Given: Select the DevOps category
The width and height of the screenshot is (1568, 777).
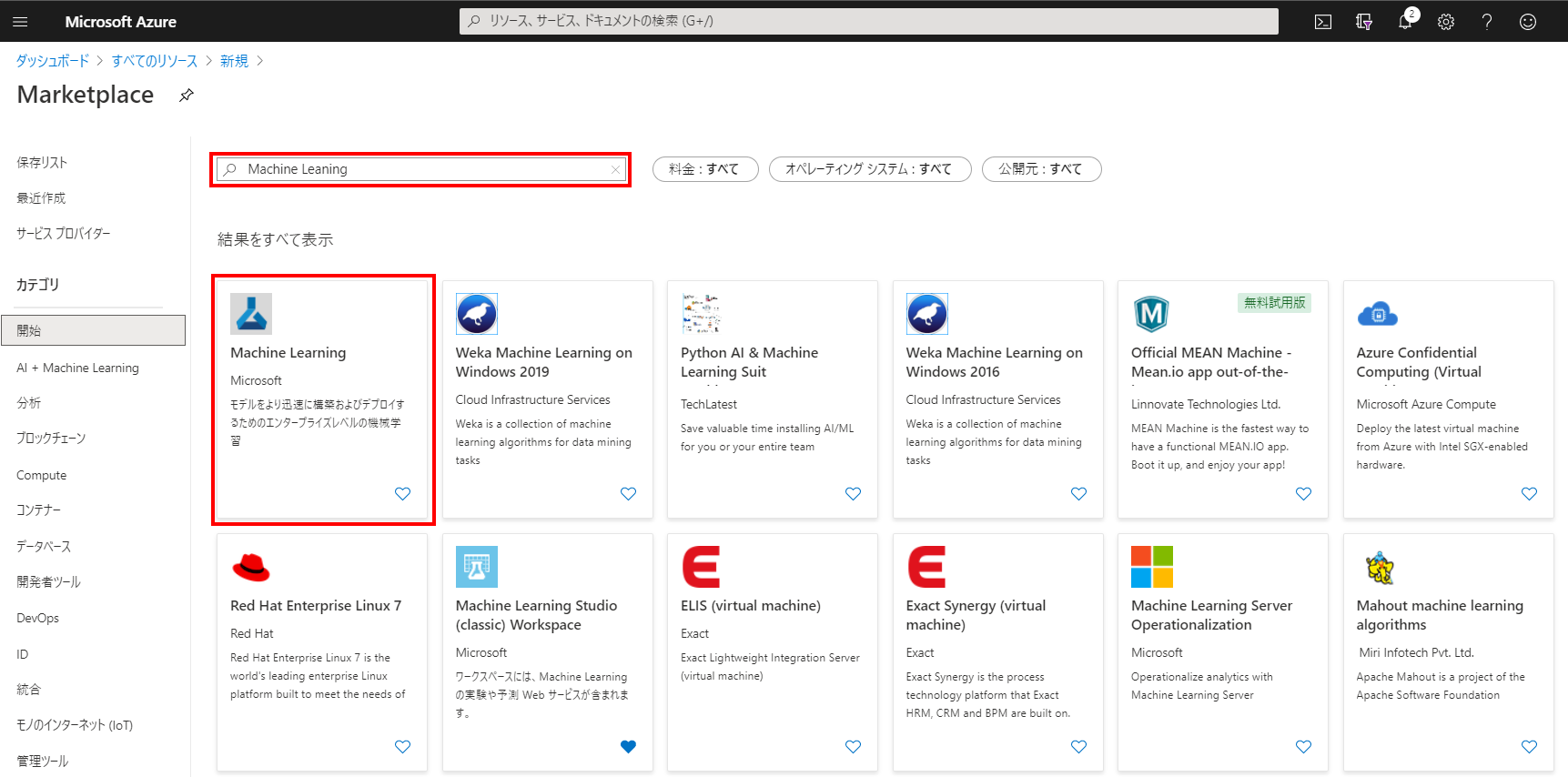Looking at the screenshot, I should (37, 618).
